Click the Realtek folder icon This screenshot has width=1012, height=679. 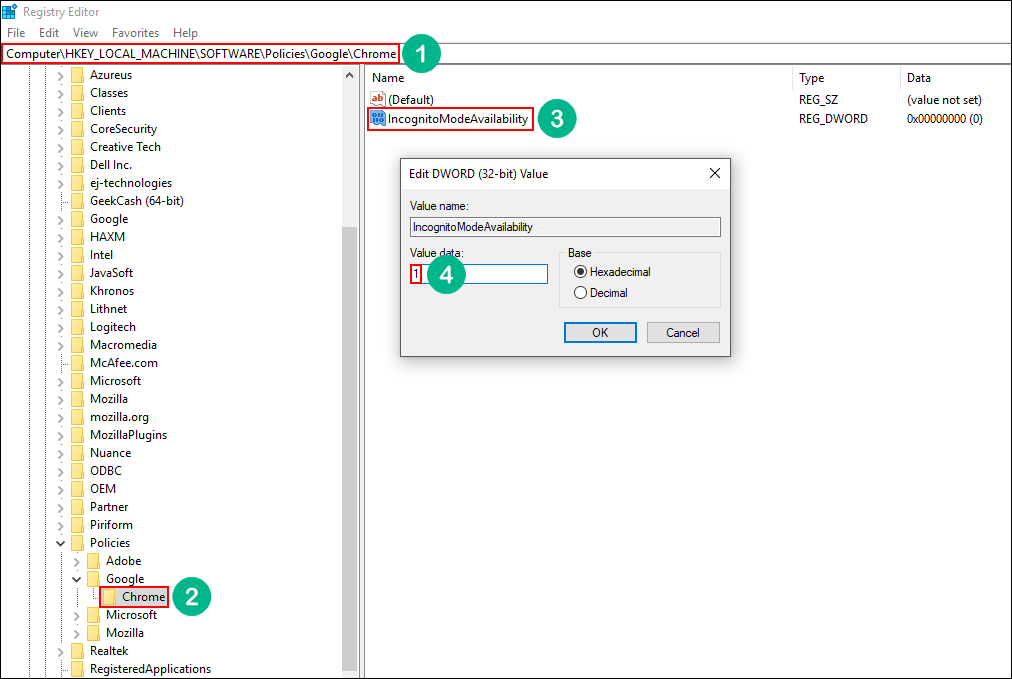pos(77,651)
